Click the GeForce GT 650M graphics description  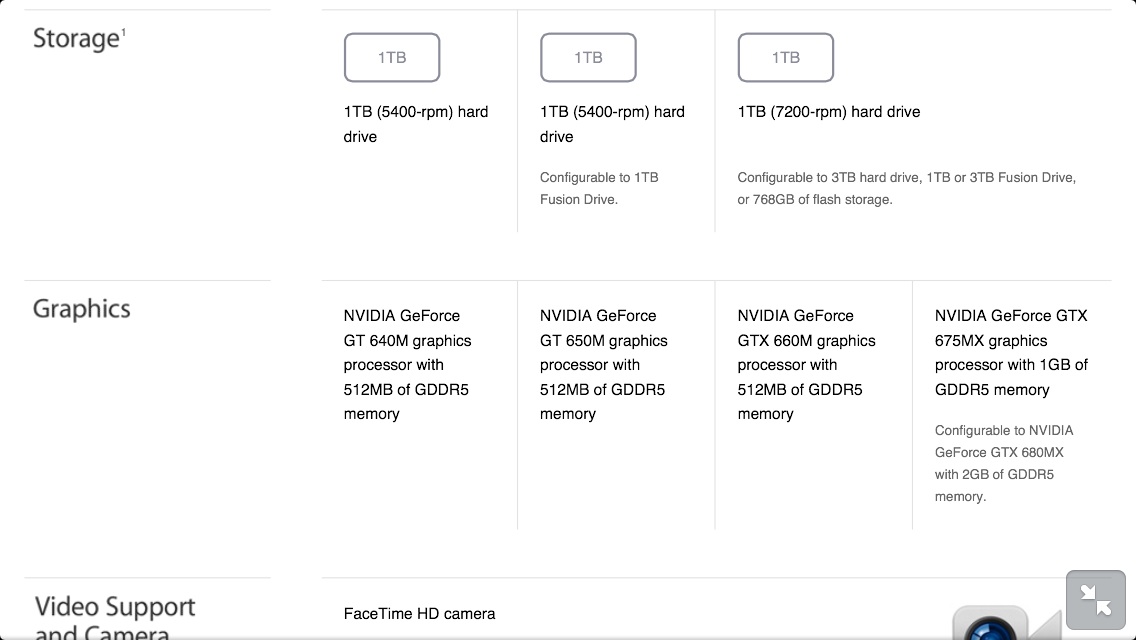coord(604,365)
